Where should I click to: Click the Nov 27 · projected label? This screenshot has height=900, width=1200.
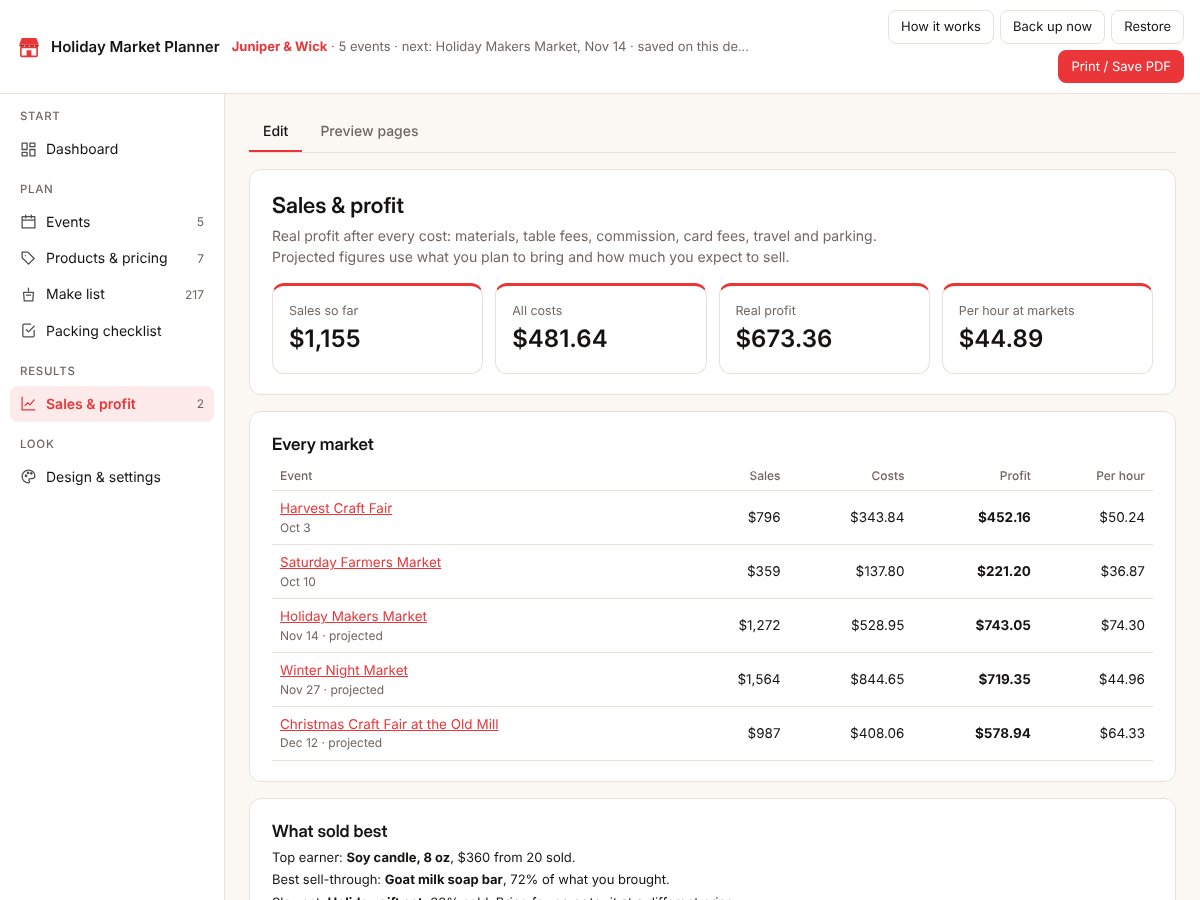click(332, 690)
